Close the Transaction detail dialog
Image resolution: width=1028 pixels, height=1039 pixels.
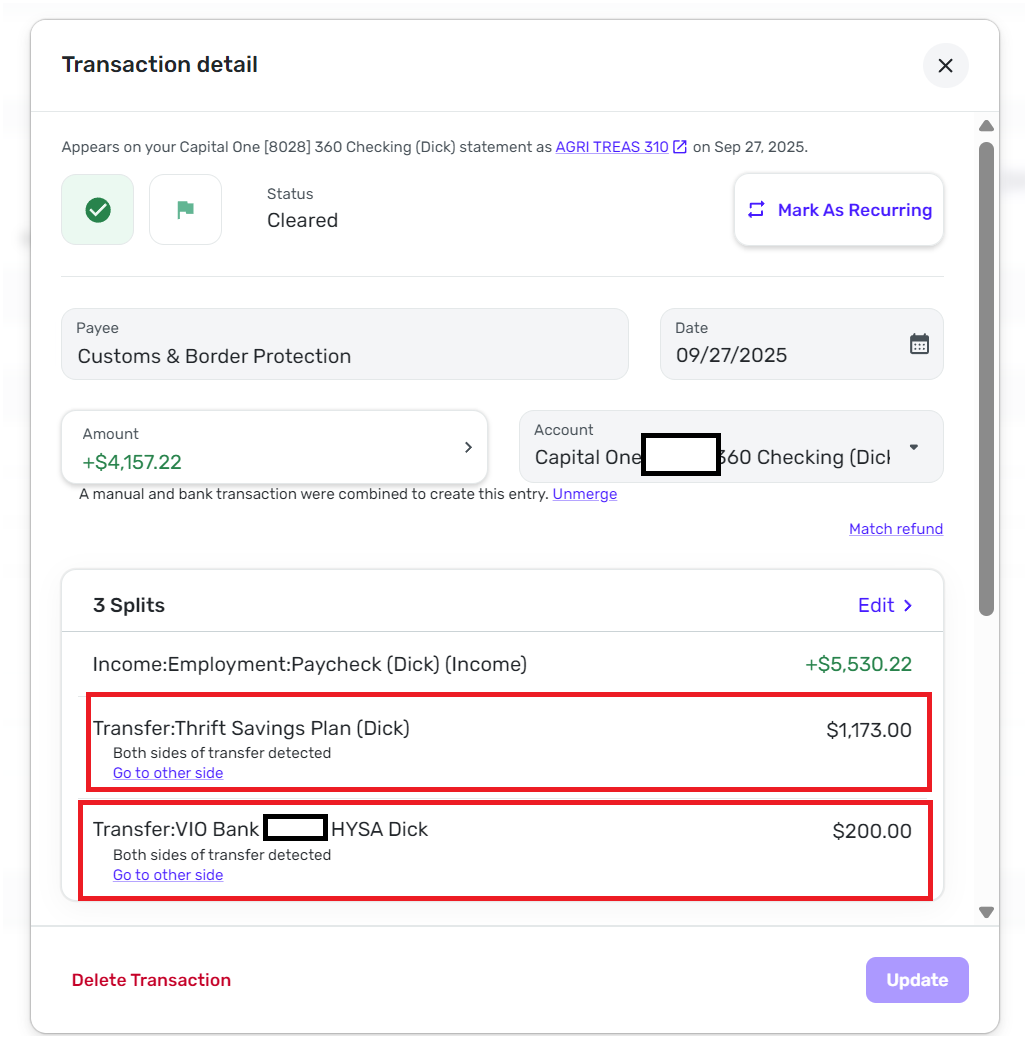[945, 66]
